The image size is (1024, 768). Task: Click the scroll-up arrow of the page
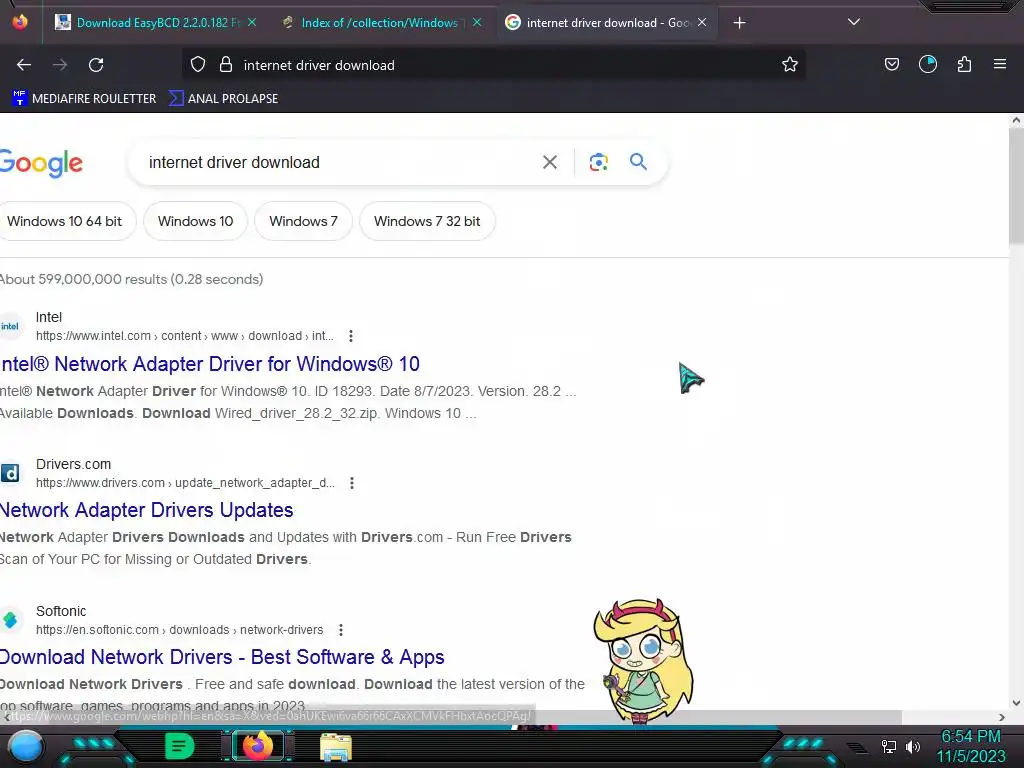pos(1016,120)
